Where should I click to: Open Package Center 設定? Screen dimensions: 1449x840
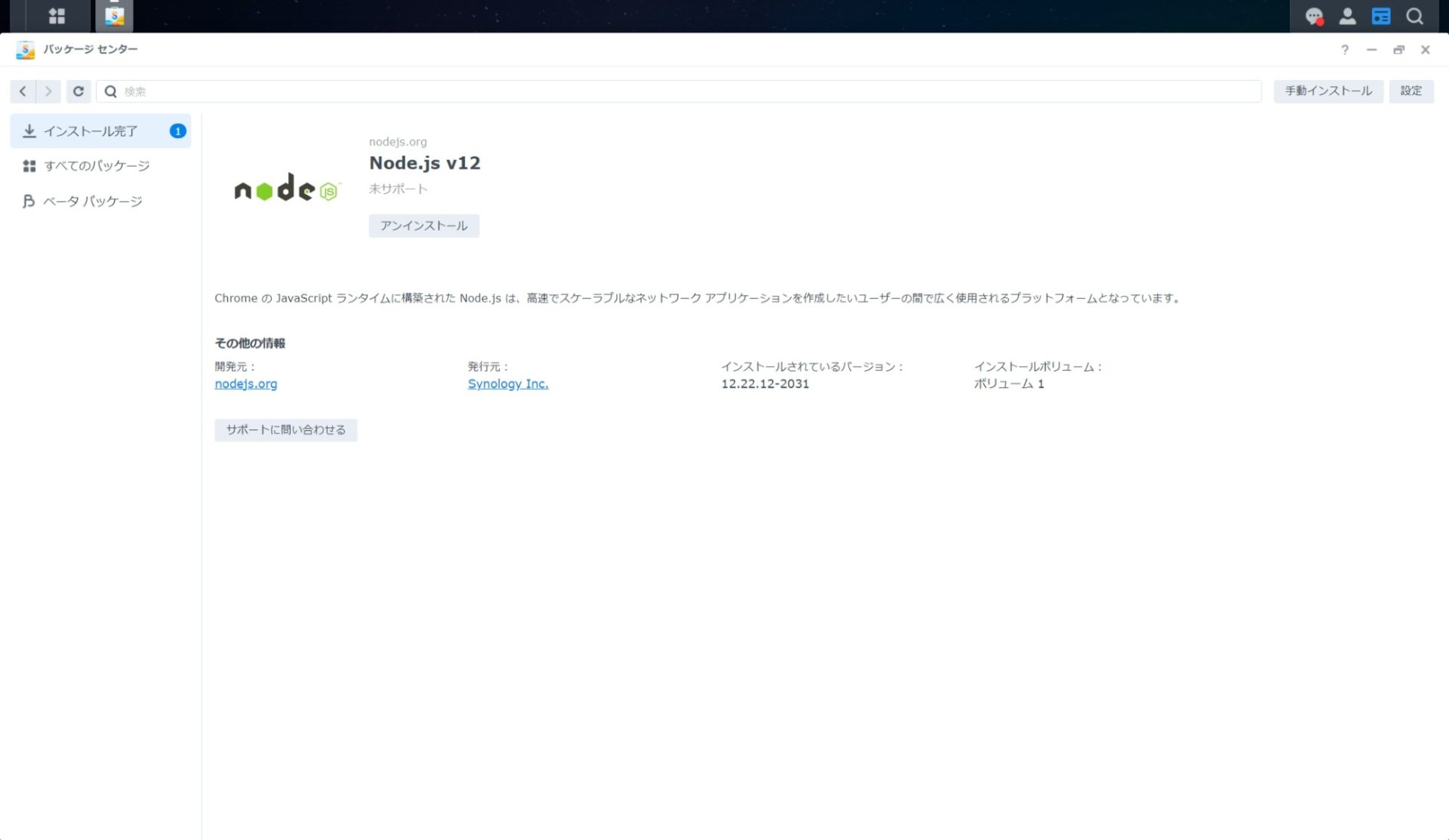tap(1411, 91)
